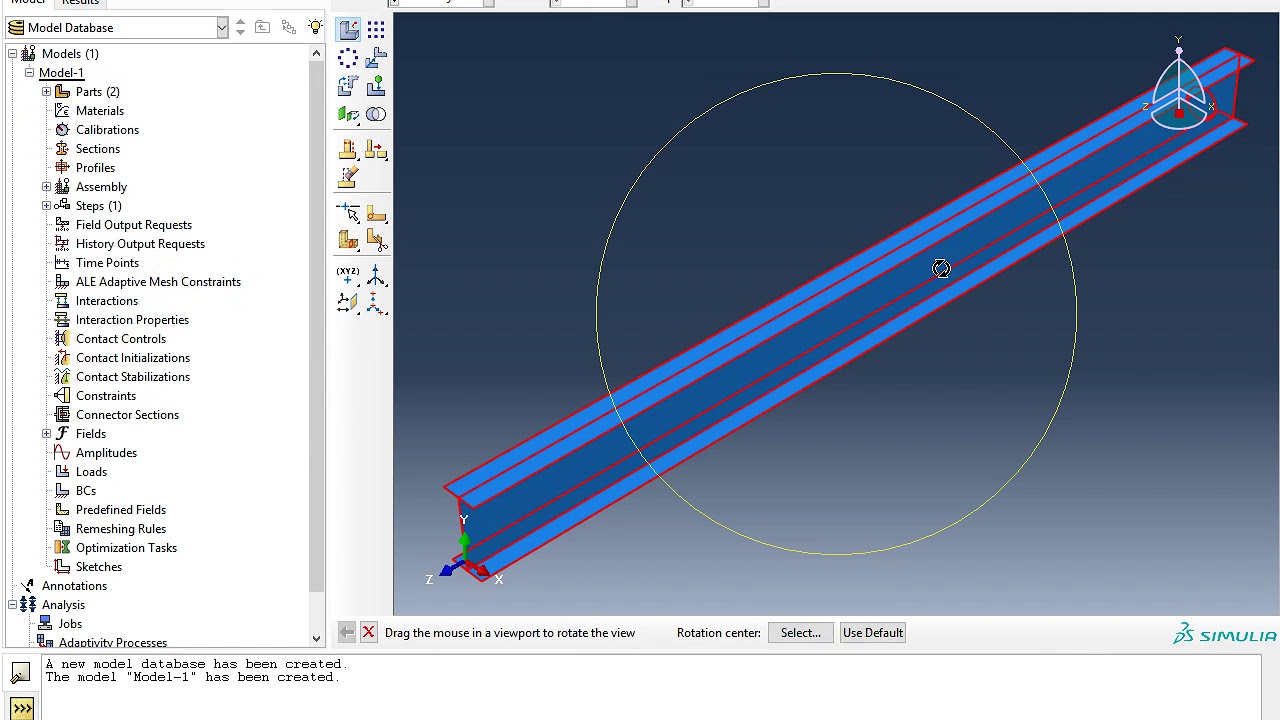The height and width of the screenshot is (720, 1280).
Task: Click the Linear Pattern dotted grid tool
Action: point(376,30)
